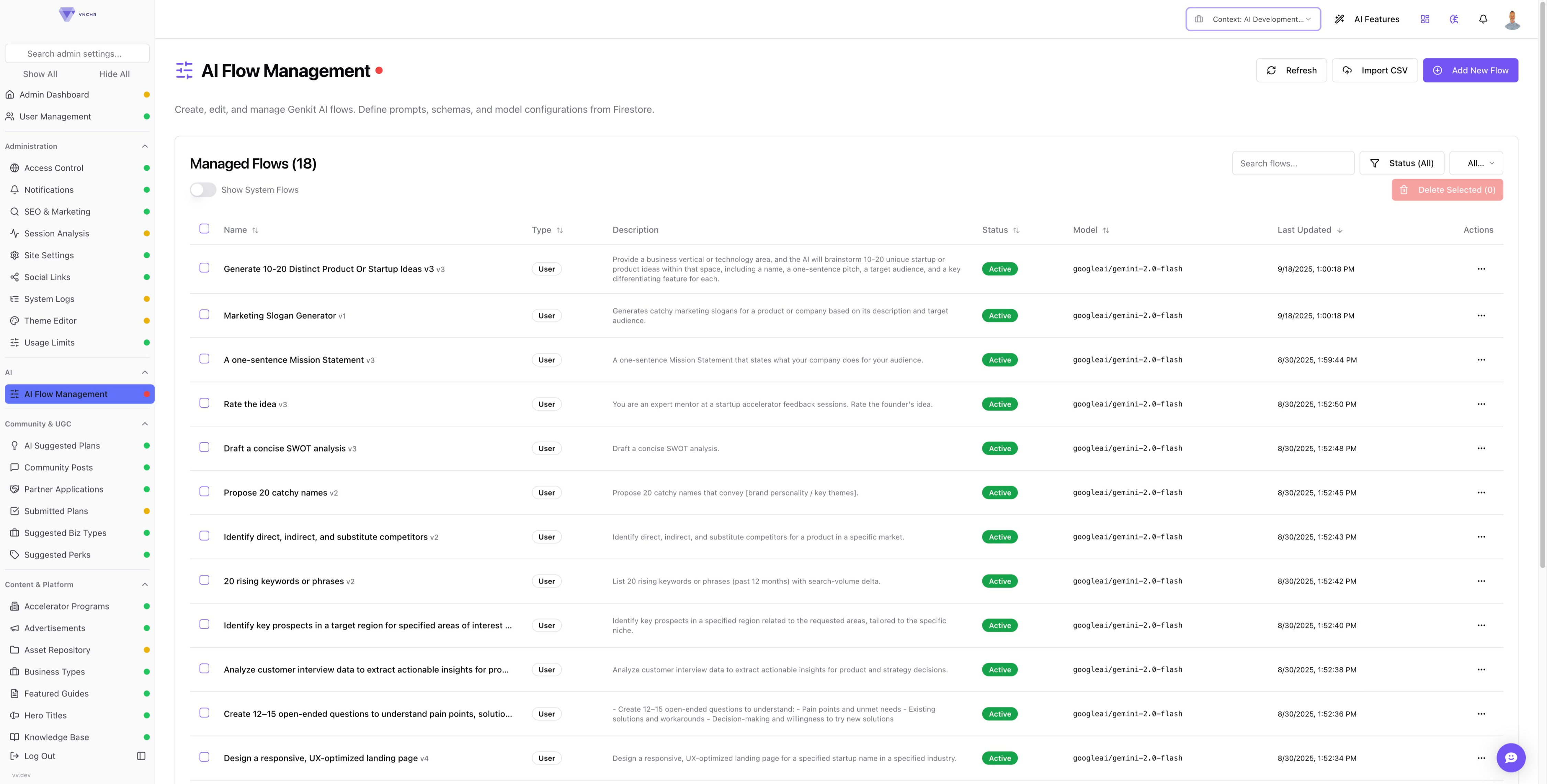The width and height of the screenshot is (1547, 784).
Task: Click the notifications bell icon in header
Action: [x=1483, y=19]
